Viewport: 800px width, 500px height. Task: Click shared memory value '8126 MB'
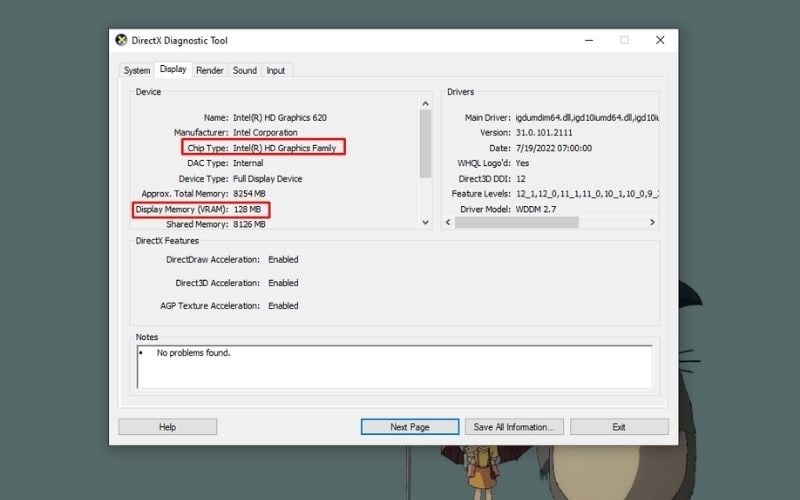tap(249, 224)
